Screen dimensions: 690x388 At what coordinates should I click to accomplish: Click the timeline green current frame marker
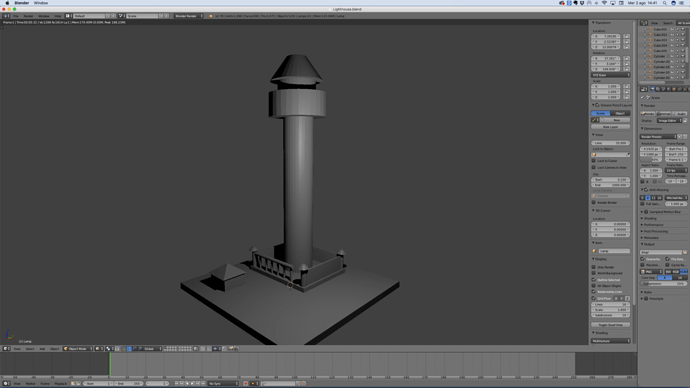pos(110,364)
